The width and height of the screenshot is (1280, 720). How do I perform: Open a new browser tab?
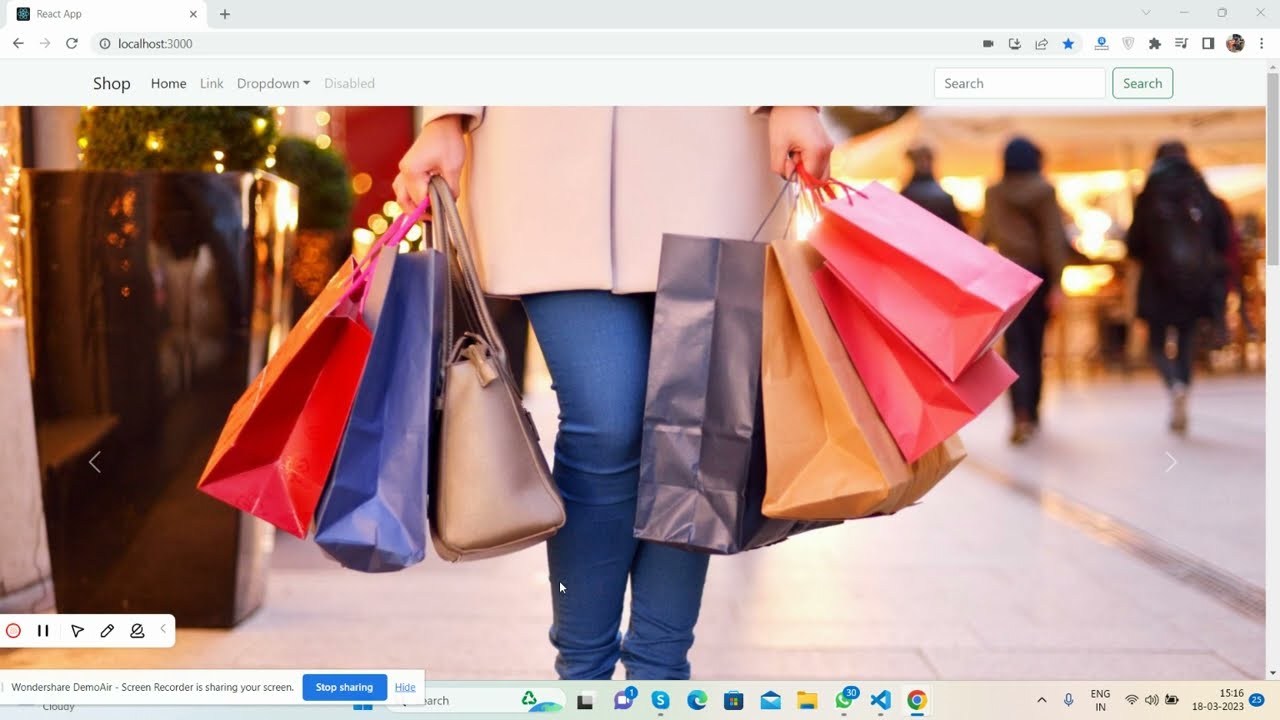[x=225, y=14]
